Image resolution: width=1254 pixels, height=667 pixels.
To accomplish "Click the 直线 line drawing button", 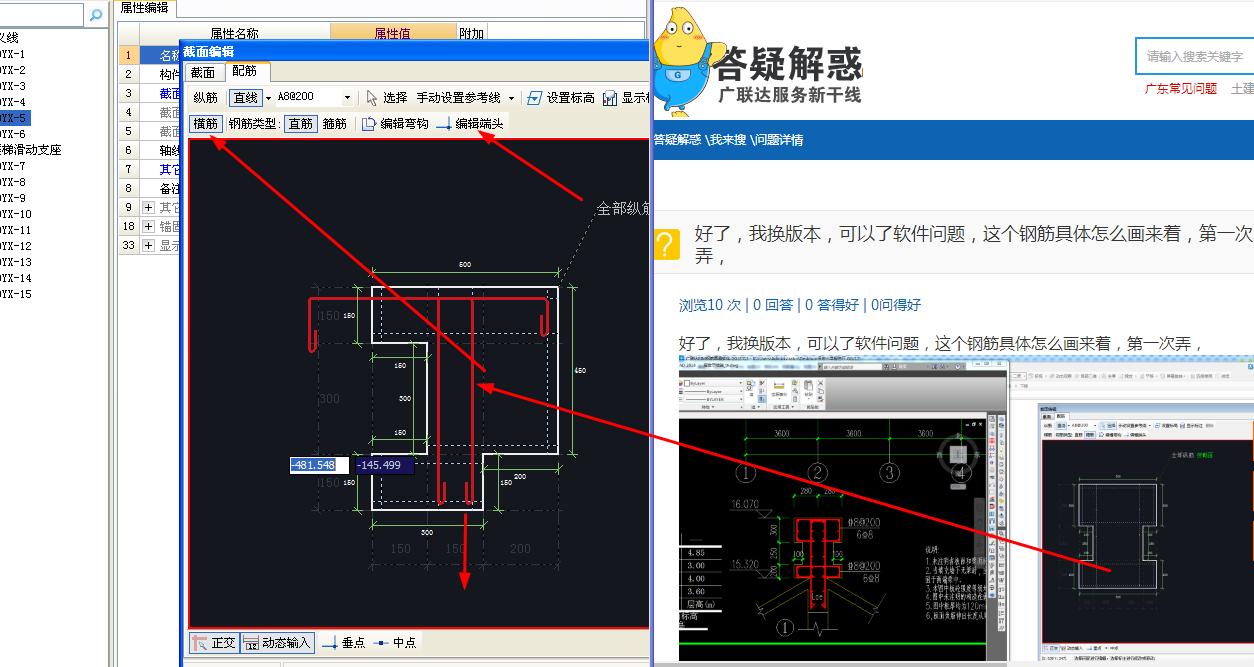I will (x=245, y=98).
